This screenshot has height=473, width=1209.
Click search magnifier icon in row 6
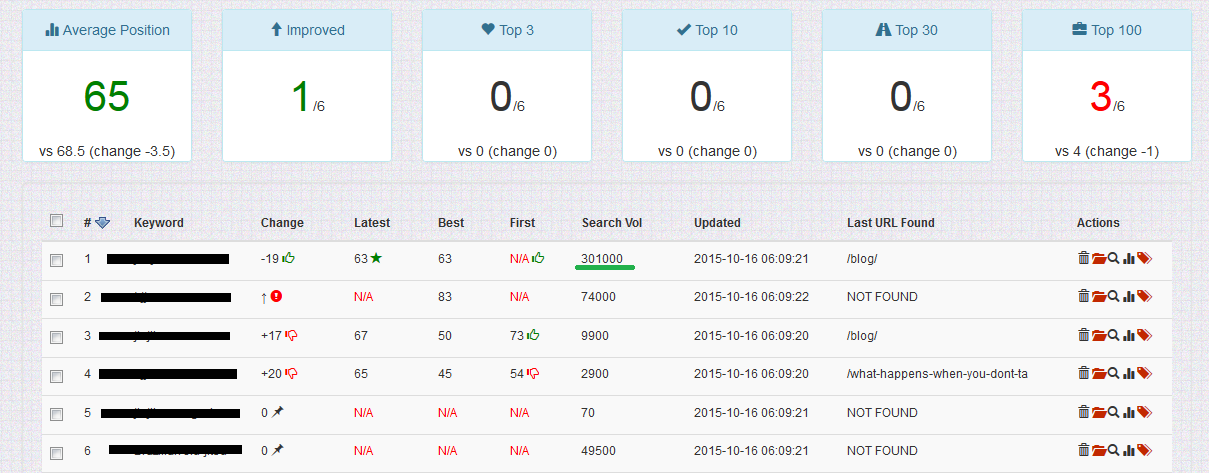click(x=1113, y=450)
